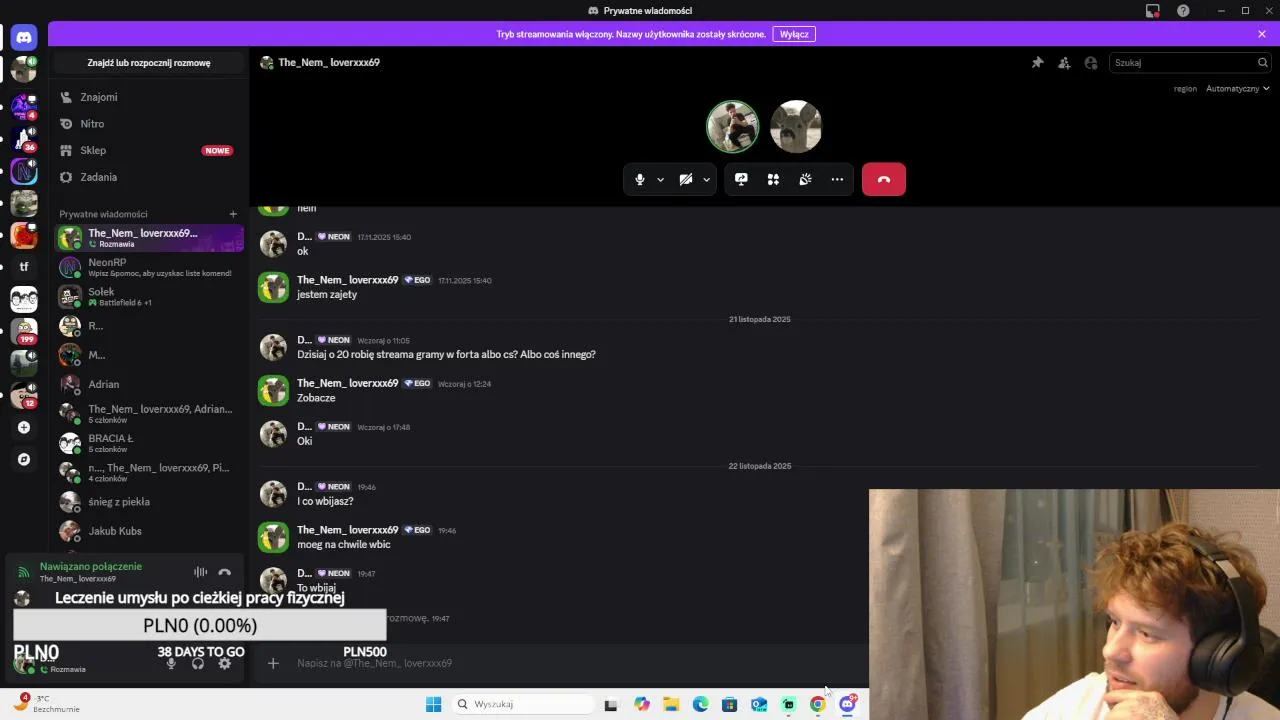Click connection signal bars icon

24,572
